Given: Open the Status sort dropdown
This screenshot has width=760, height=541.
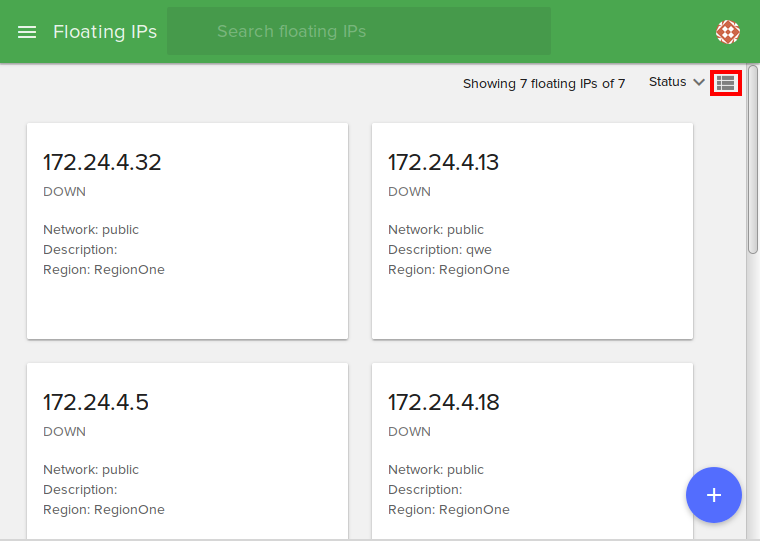Looking at the screenshot, I should pos(667,82).
